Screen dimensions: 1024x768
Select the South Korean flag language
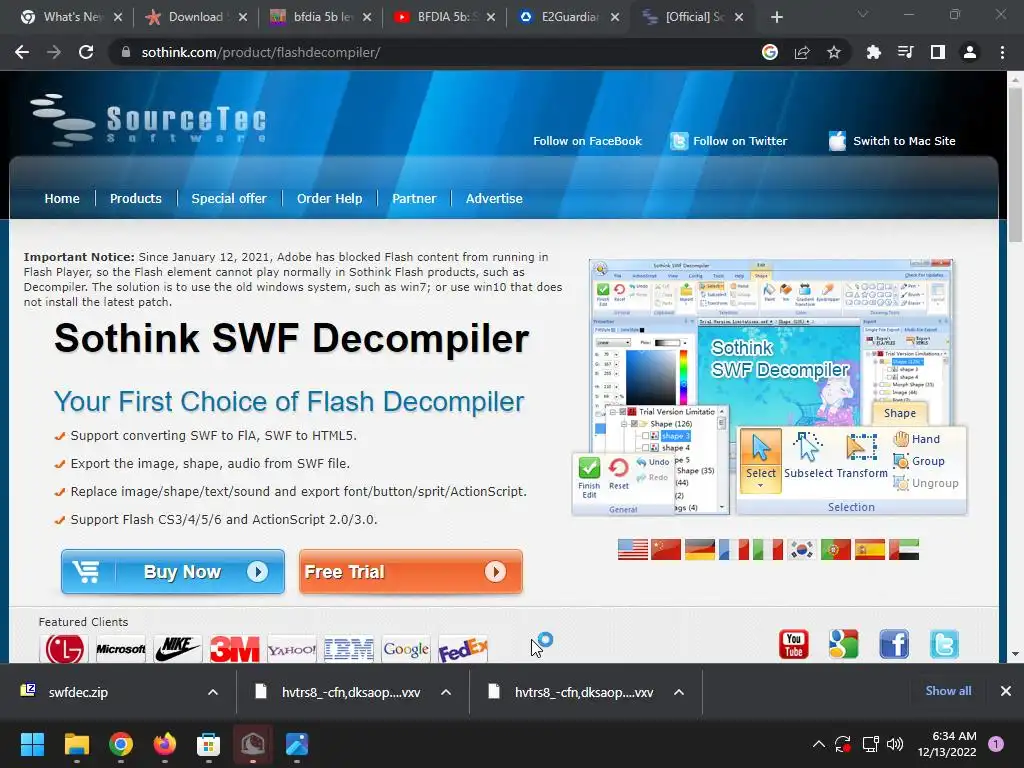[802, 550]
